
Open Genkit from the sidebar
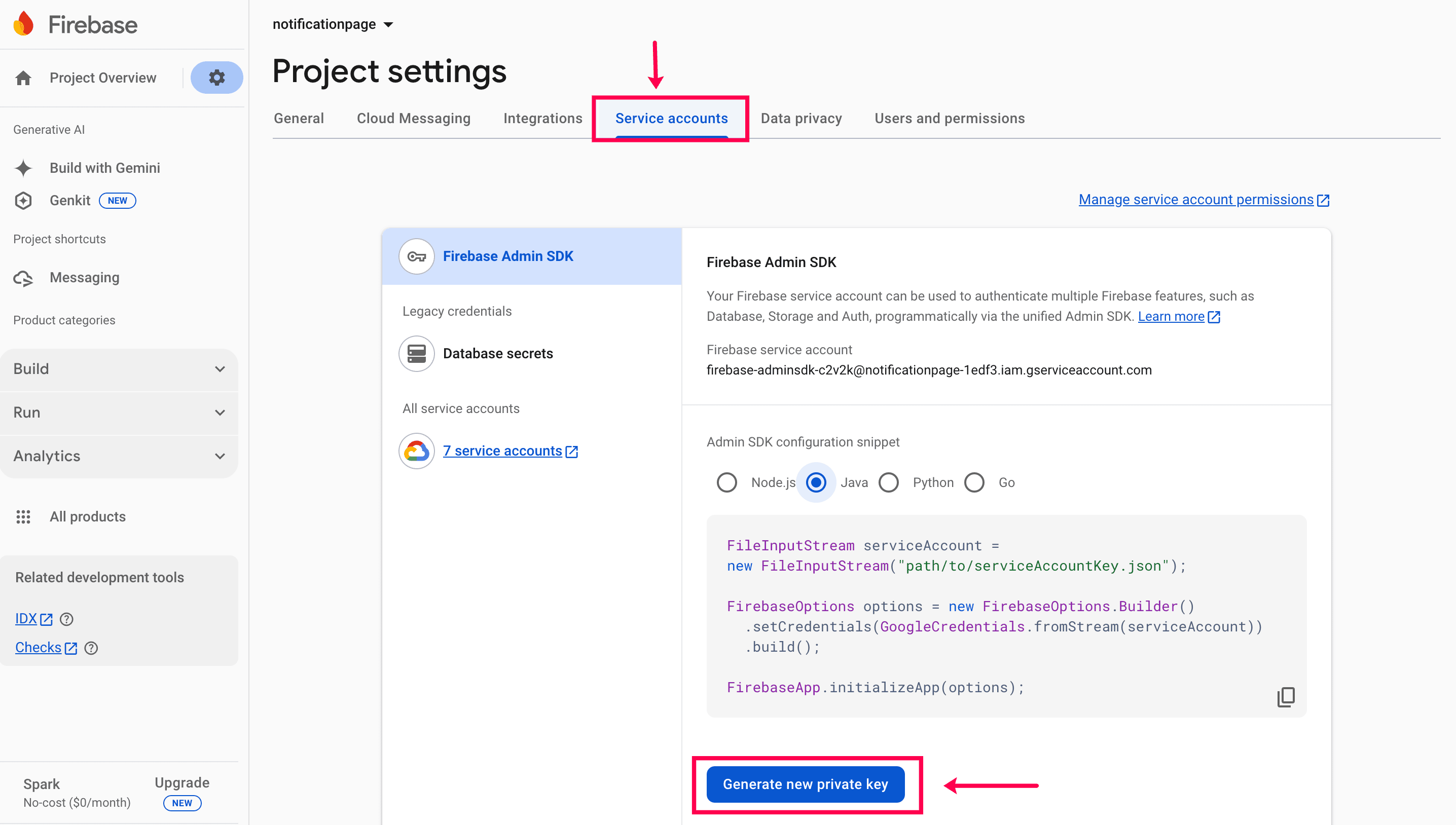(70, 201)
